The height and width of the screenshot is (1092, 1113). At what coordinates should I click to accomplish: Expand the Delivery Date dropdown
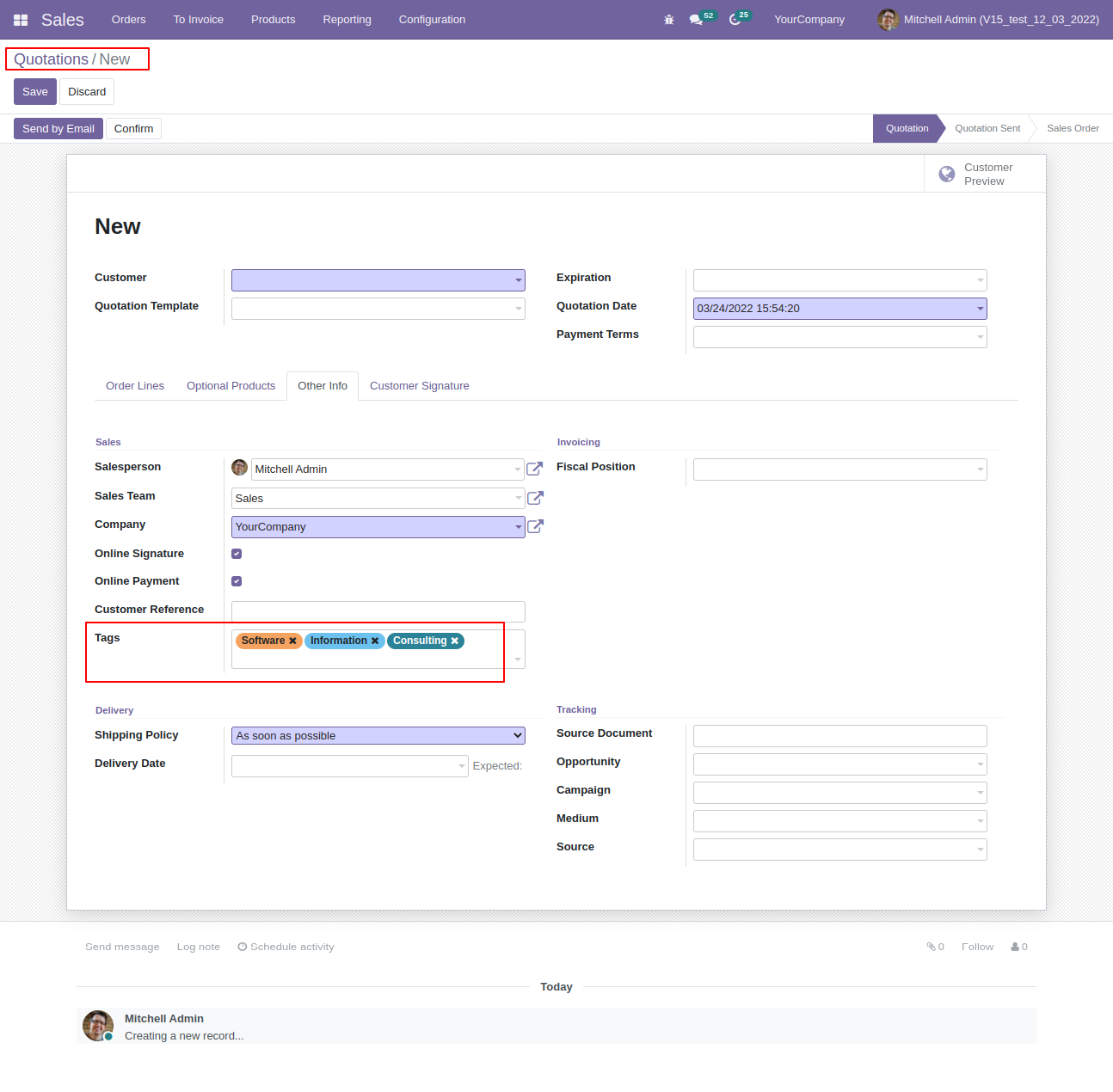(x=462, y=766)
